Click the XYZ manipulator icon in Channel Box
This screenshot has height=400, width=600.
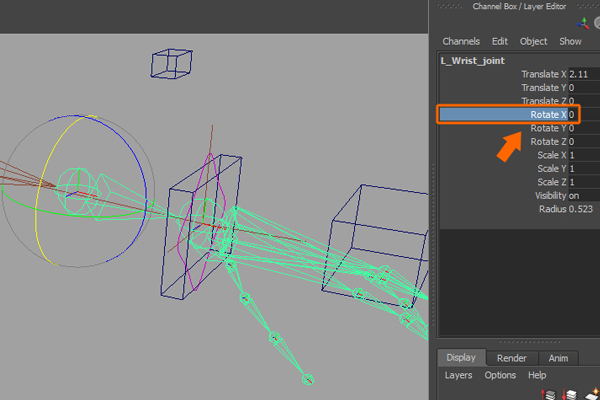click(583, 23)
